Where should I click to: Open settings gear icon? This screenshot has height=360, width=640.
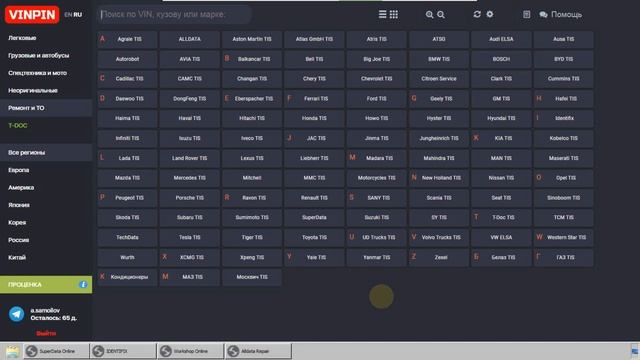point(490,14)
